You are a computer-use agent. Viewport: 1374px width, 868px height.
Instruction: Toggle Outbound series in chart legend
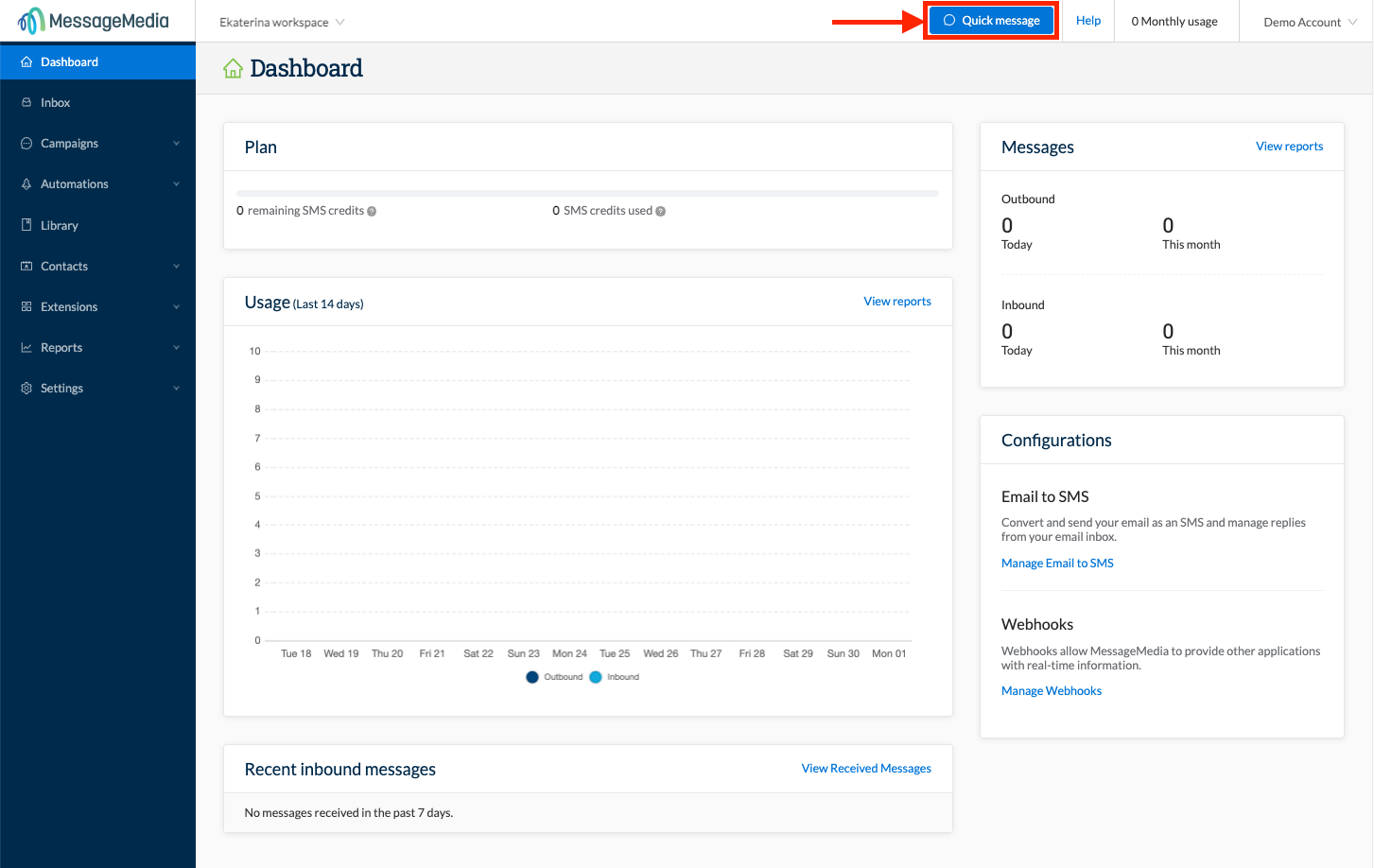point(554,677)
